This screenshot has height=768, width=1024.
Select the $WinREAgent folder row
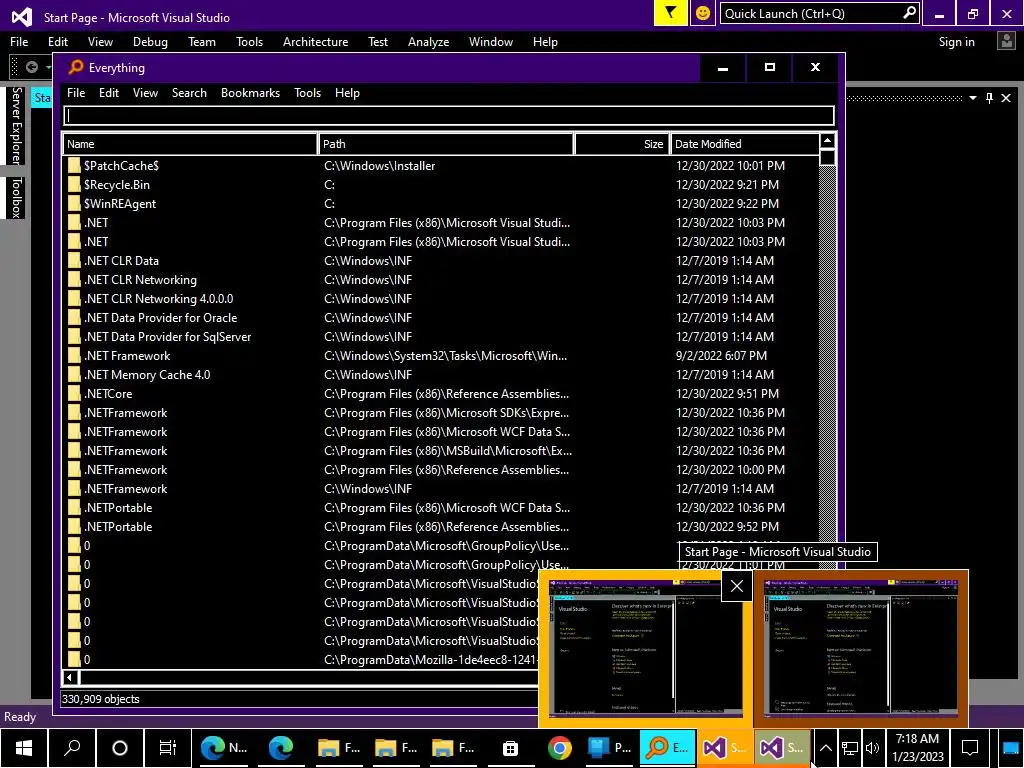point(440,203)
